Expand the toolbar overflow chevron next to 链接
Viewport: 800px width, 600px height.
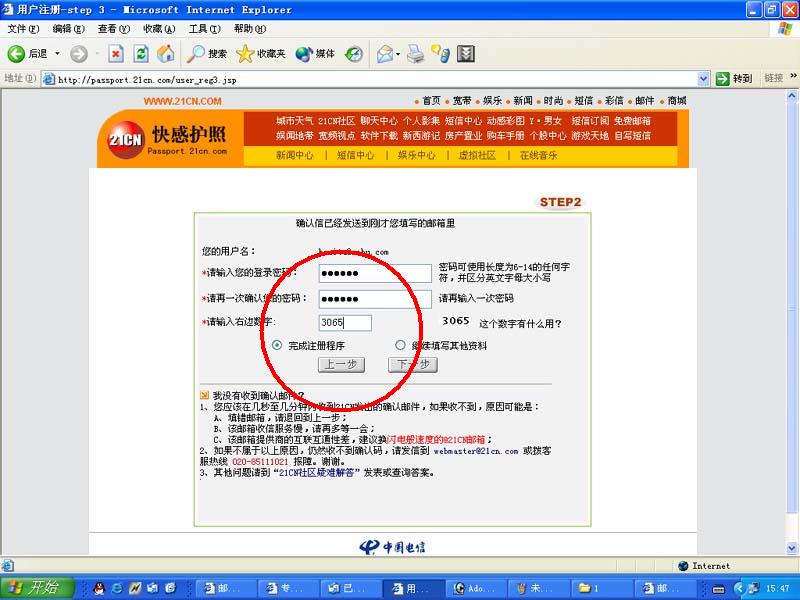(793, 76)
